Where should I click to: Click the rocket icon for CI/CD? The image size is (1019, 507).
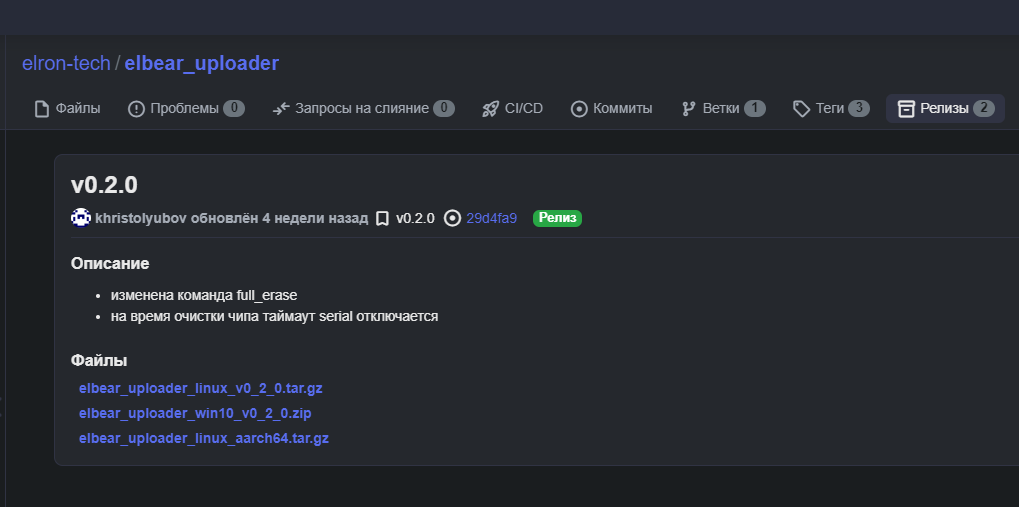(x=490, y=109)
